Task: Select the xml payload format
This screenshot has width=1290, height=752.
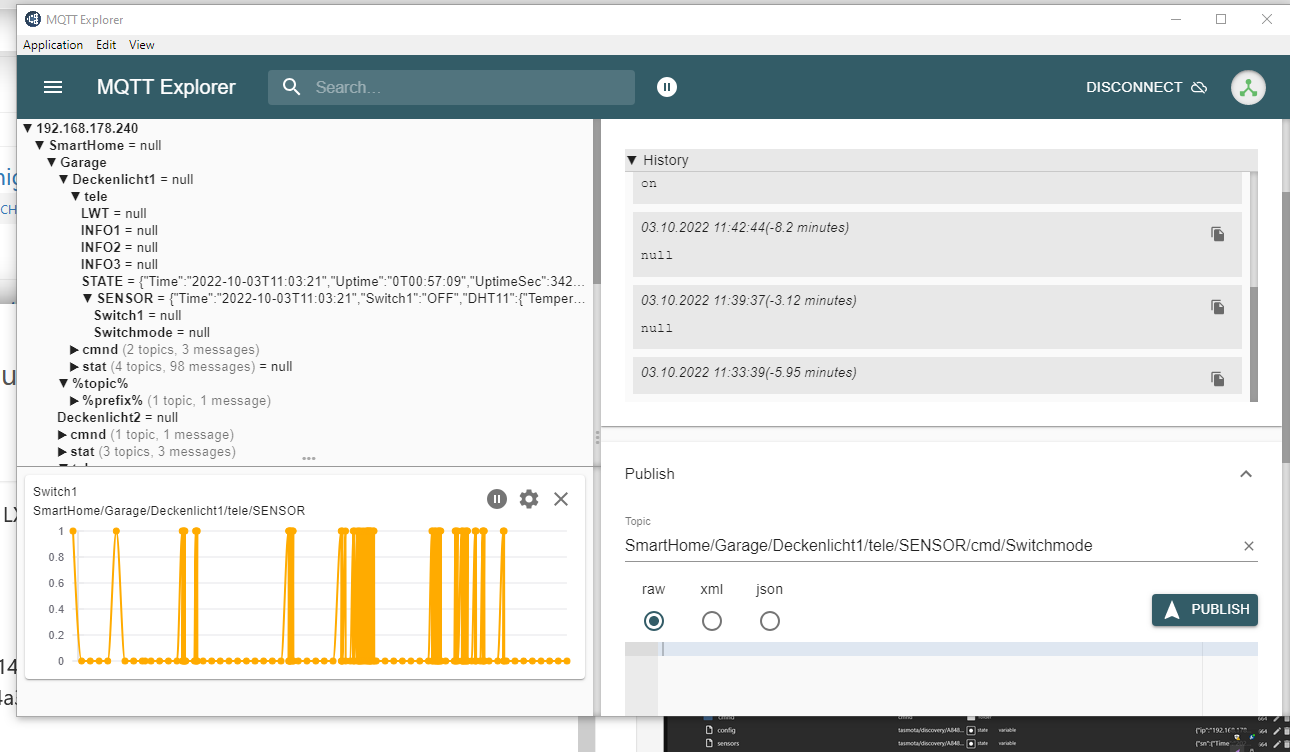Action: (712, 621)
